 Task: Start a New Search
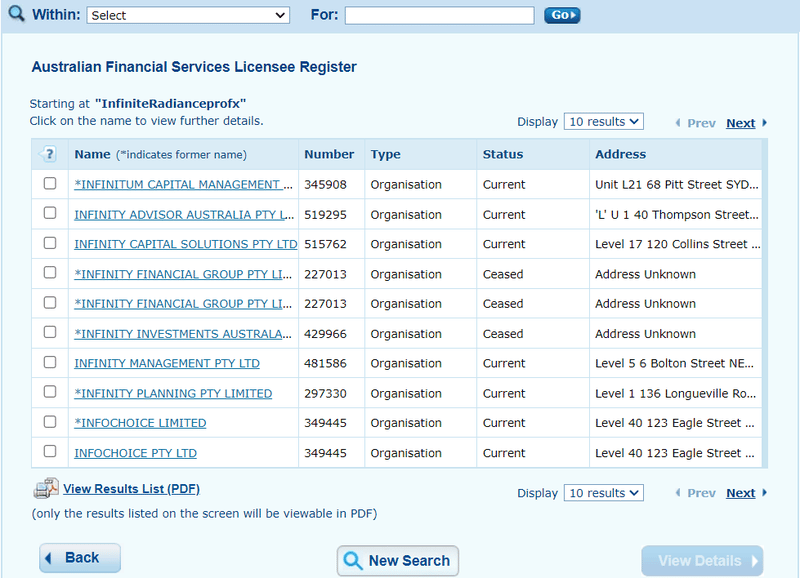(398, 561)
